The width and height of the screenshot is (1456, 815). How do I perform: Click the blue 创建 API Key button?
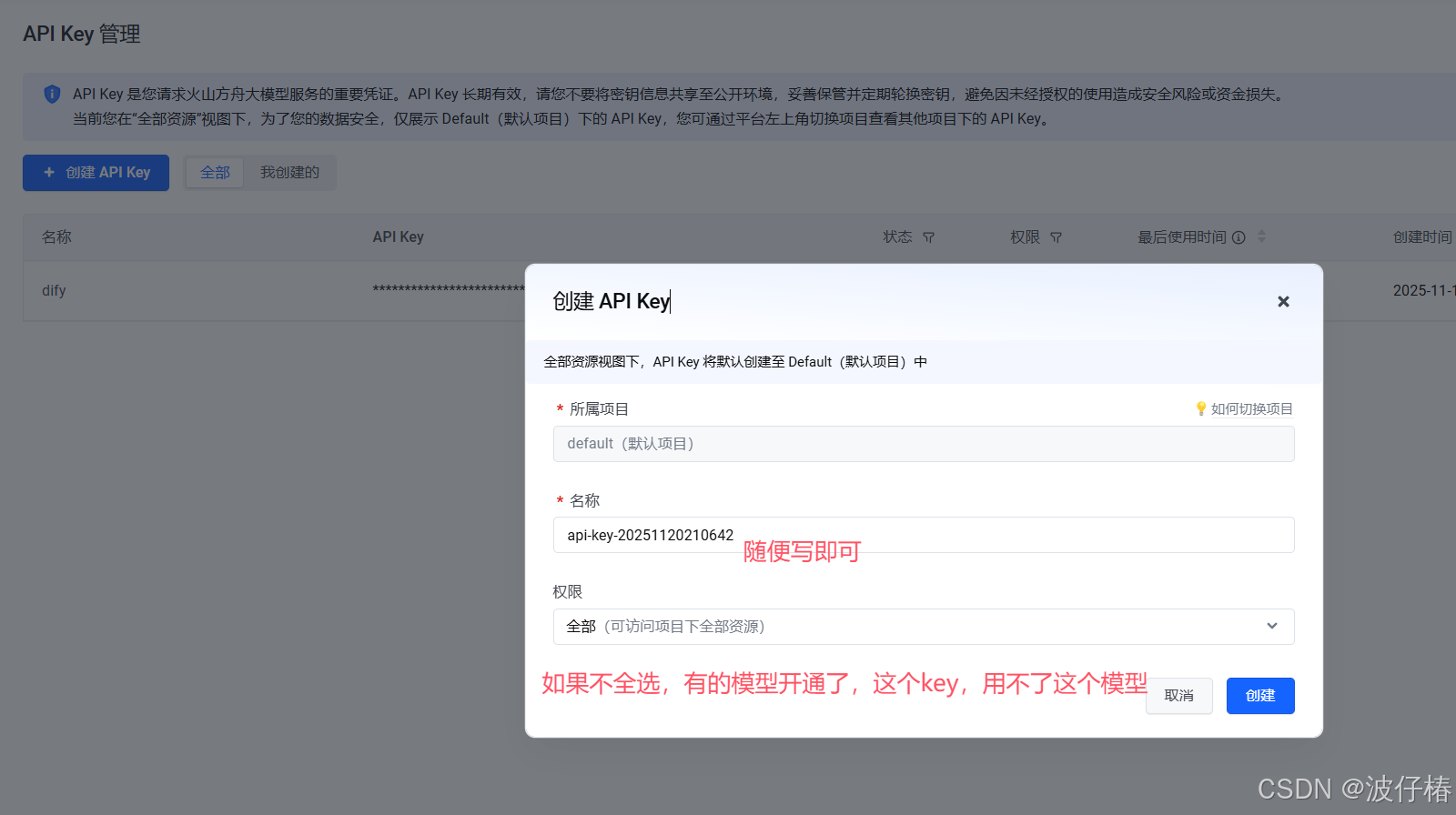(x=96, y=173)
